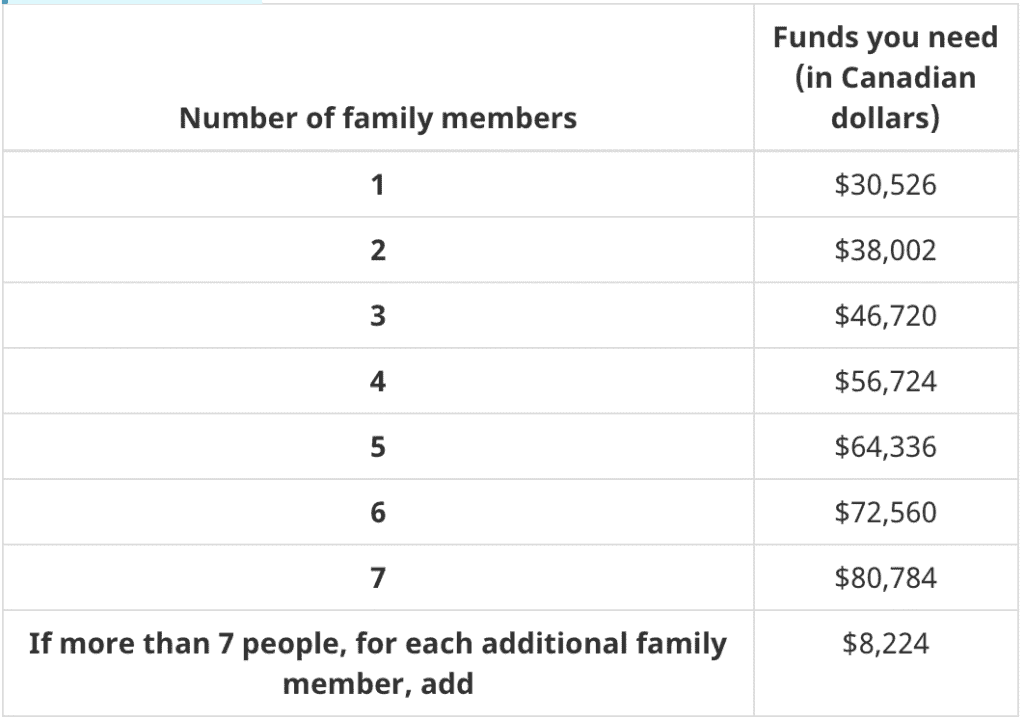The height and width of the screenshot is (719, 1024).
Task: Click the word 'dollars)' in the header
Action: coord(885,119)
